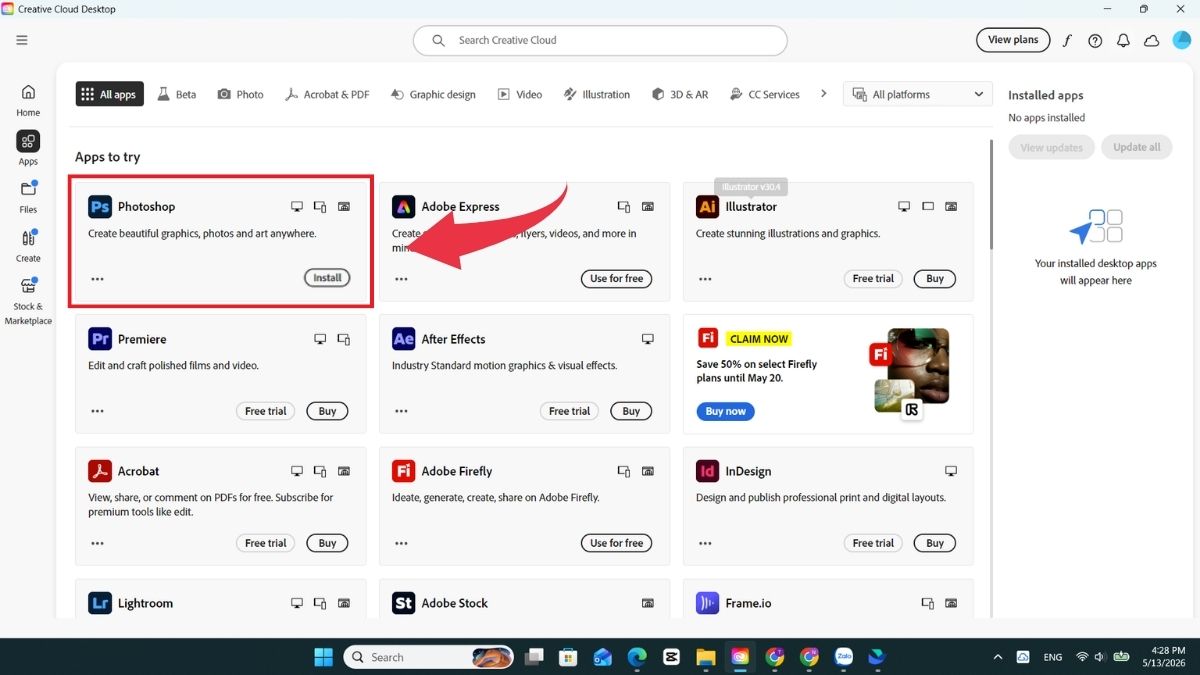
Task: Open more options on the Acrobat card
Action: point(97,543)
